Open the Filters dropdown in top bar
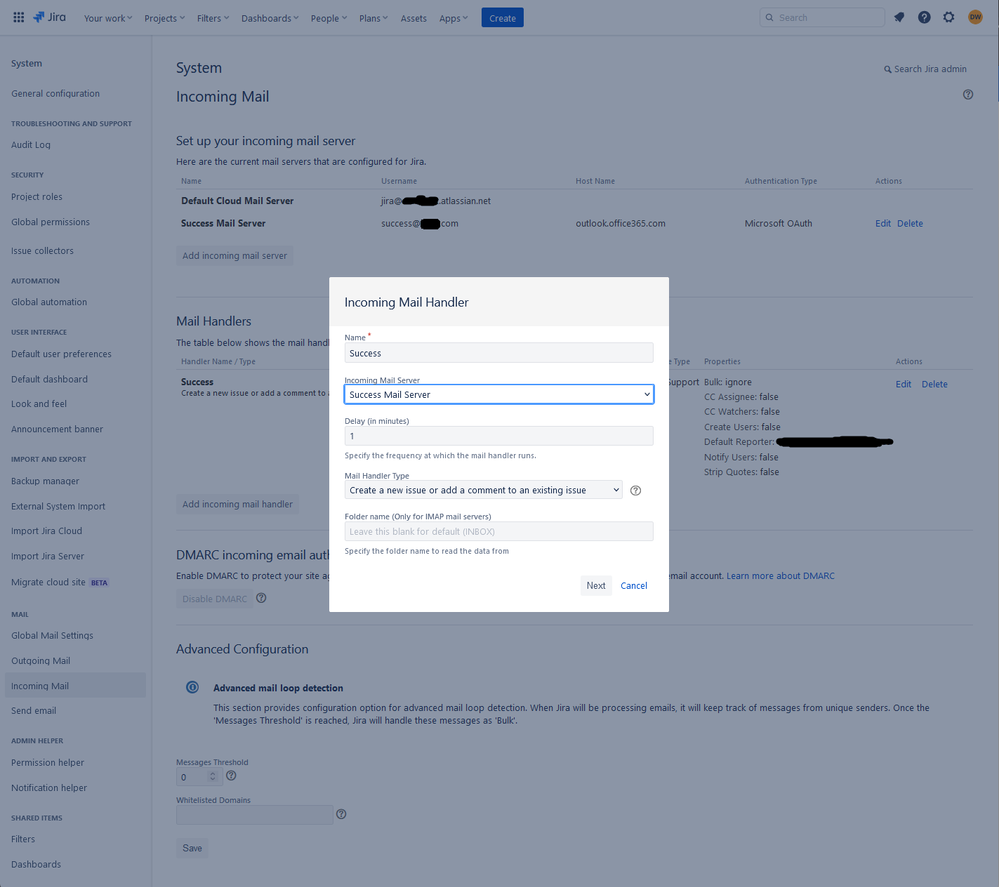999x887 pixels. (x=213, y=18)
